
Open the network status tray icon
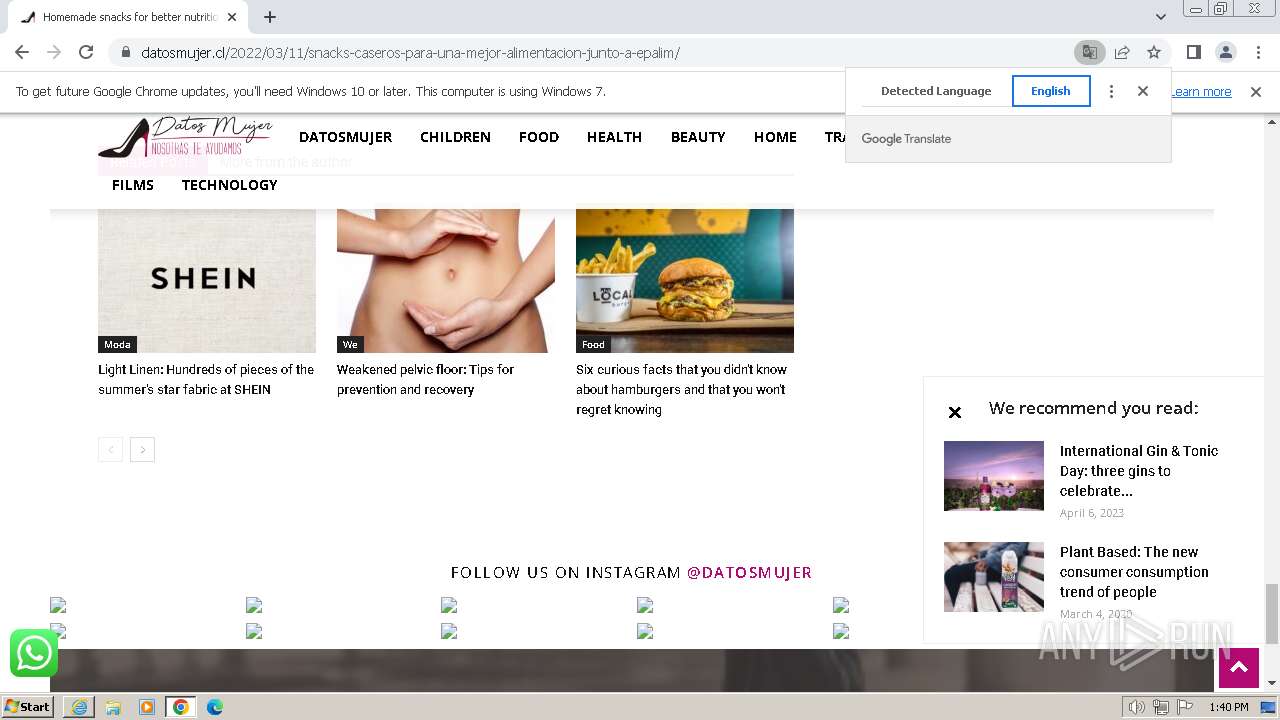(1161, 707)
